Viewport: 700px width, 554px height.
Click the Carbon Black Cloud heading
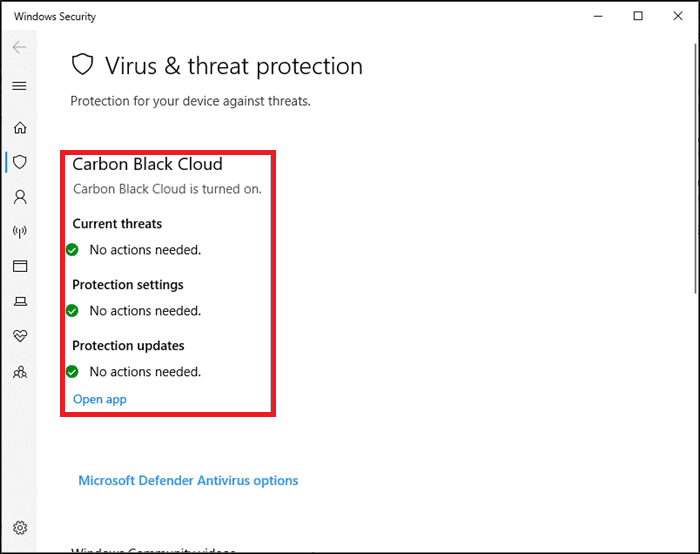point(147,164)
